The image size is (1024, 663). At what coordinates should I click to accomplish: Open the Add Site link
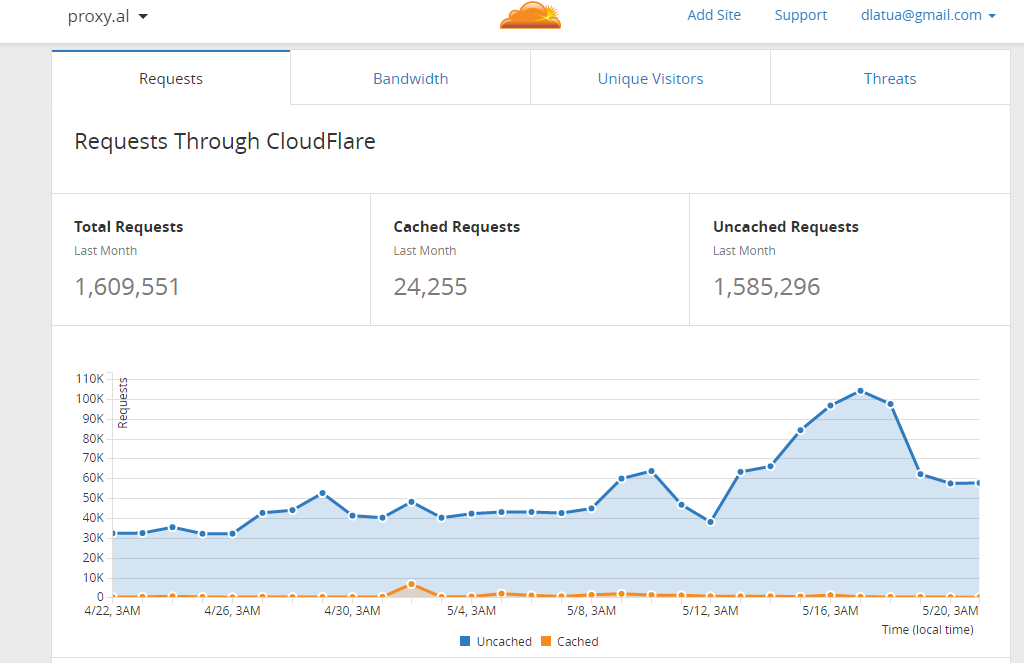pyautogui.click(x=714, y=15)
